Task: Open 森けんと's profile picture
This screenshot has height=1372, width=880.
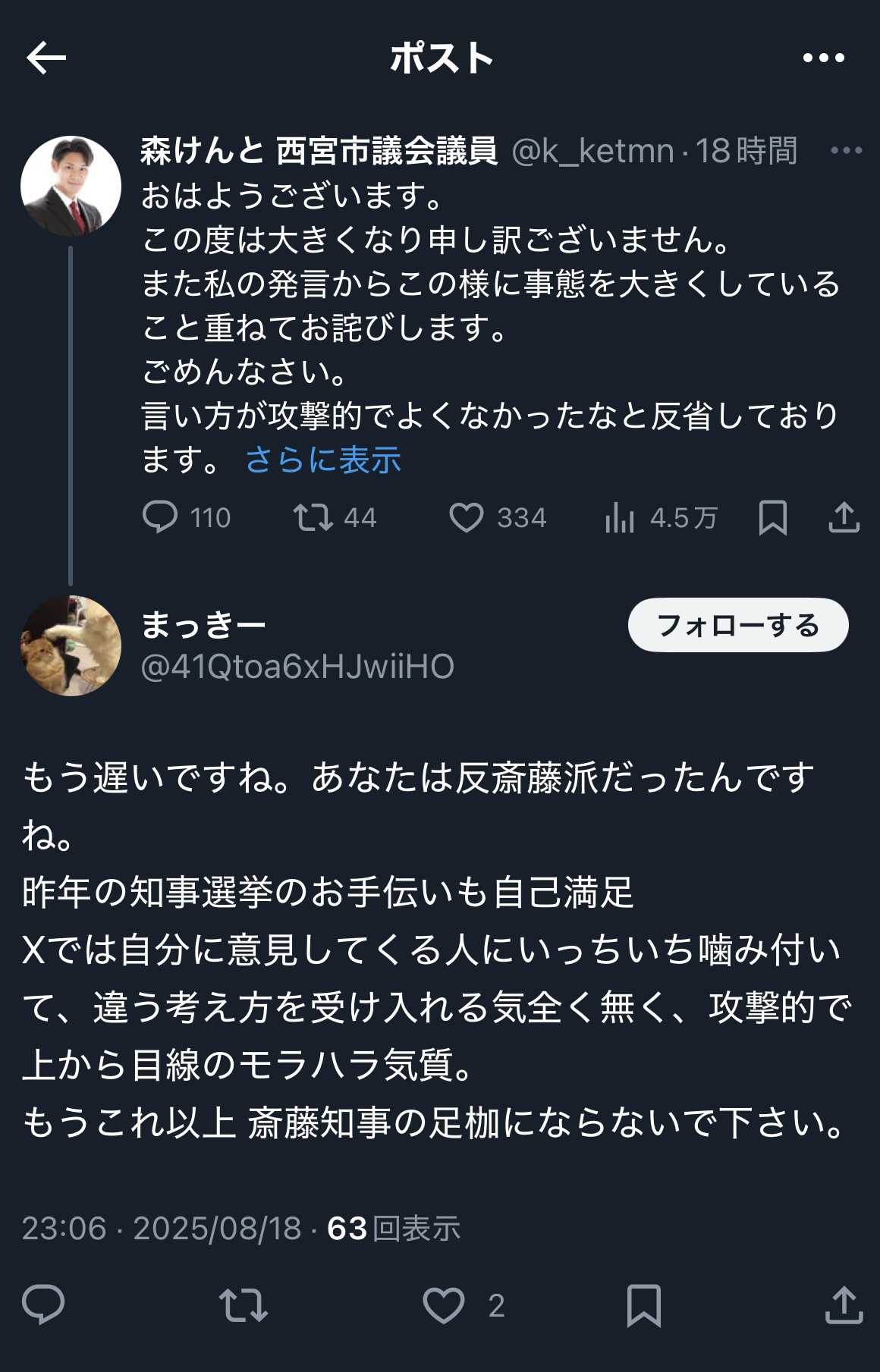Action: click(x=71, y=186)
